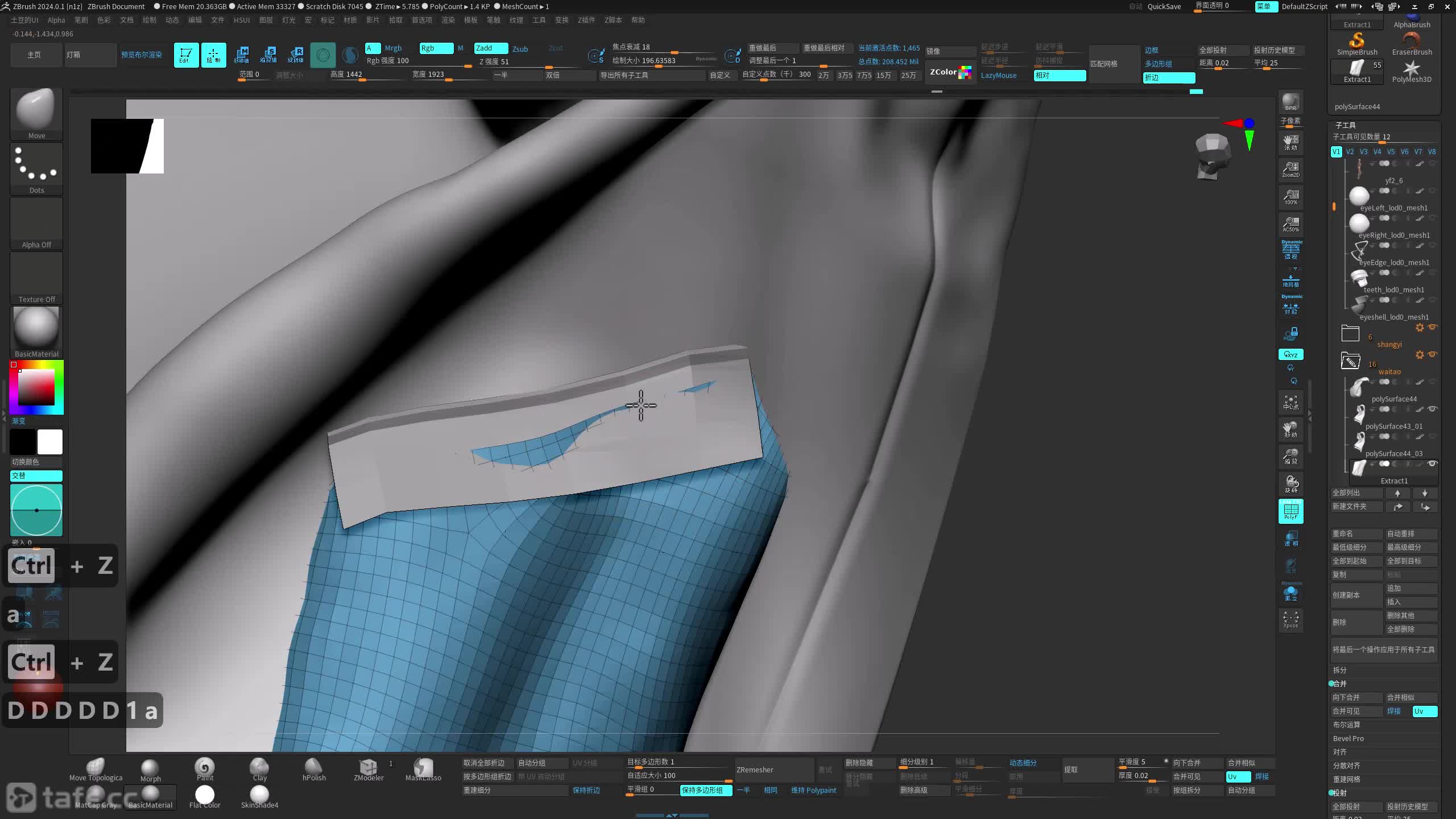Open the 笔刷 menu
Viewport: 1456px width, 819px height.
click(x=81, y=20)
